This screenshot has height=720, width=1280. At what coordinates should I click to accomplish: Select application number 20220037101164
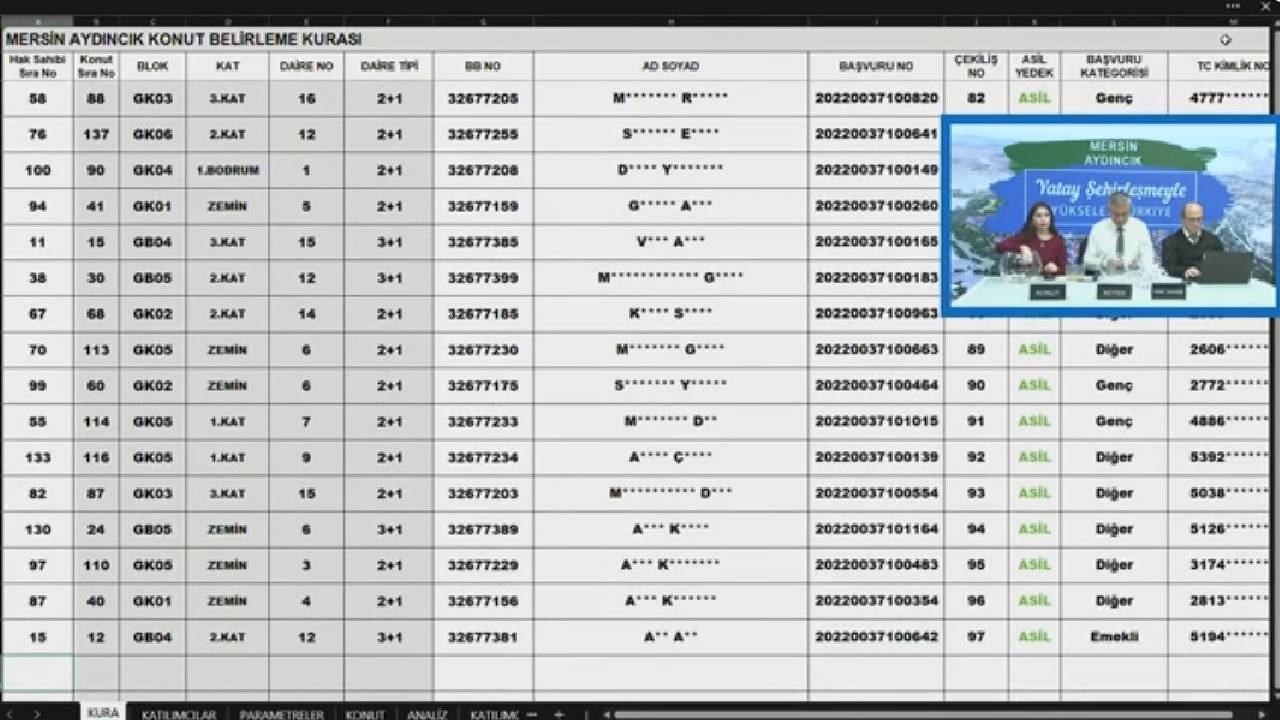pos(876,529)
